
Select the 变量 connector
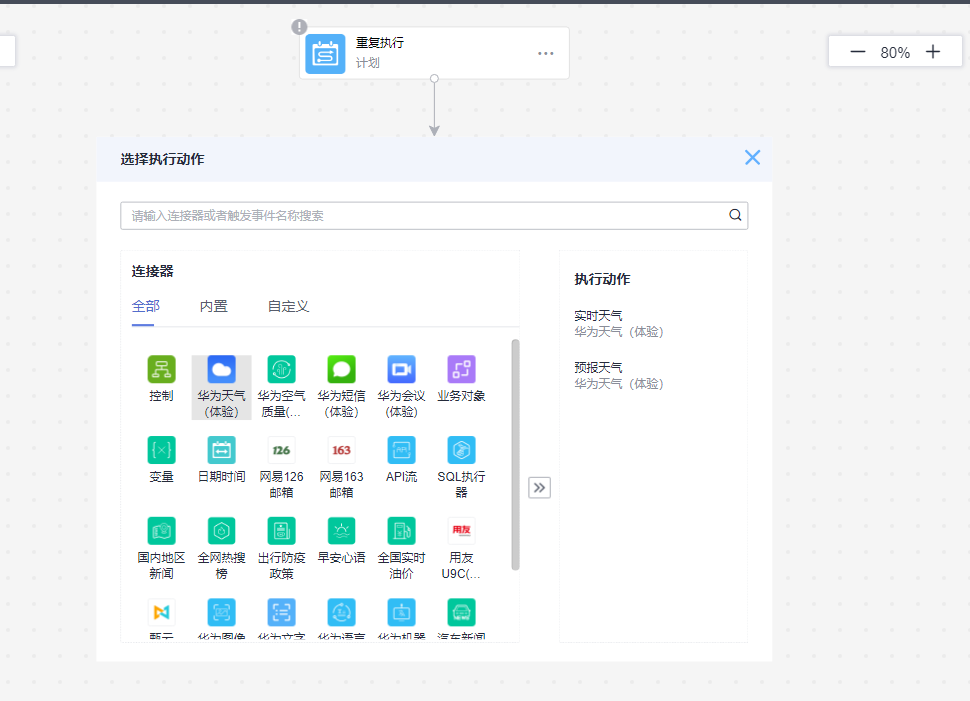click(x=161, y=460)
